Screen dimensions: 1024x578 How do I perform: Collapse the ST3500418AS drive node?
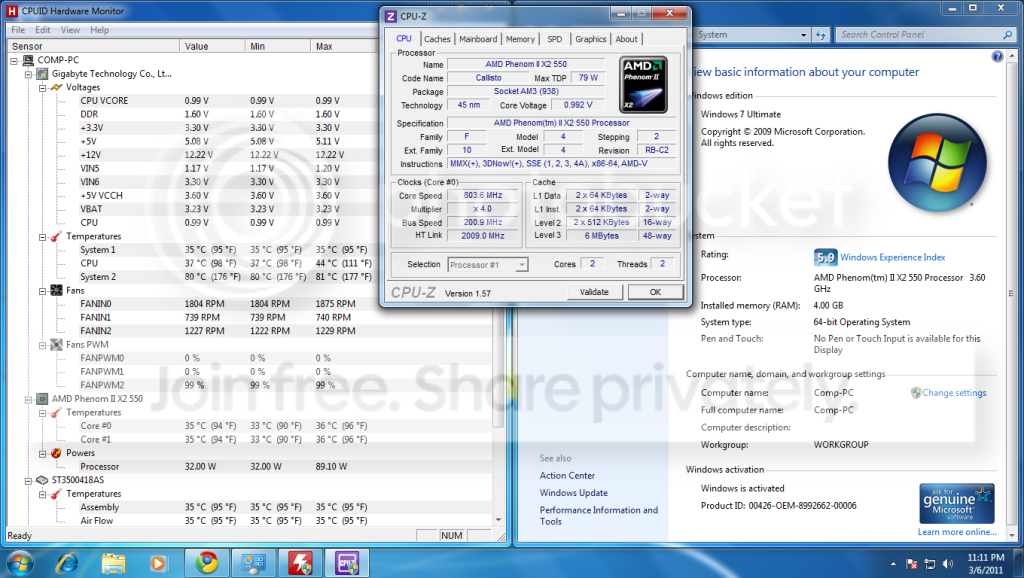[x=29, y=480]
